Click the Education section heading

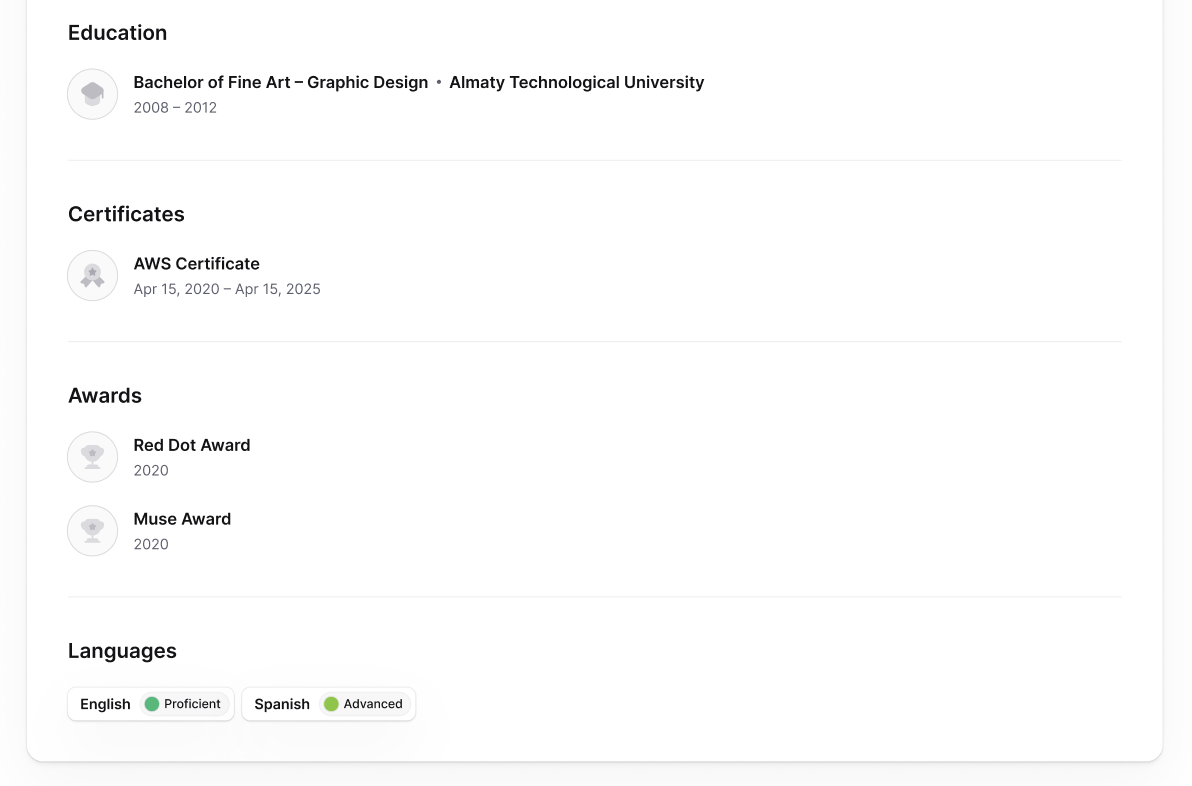coord(117,33)
